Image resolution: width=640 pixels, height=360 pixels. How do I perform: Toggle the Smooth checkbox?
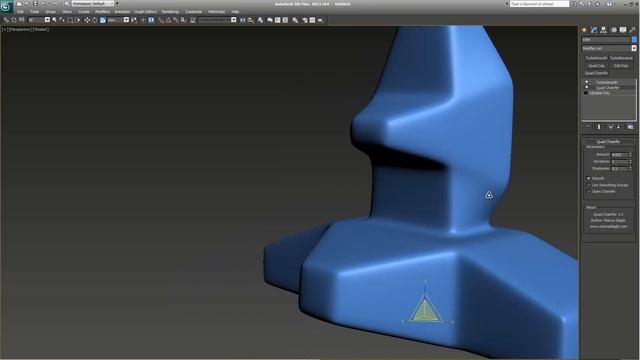[588, 178]
